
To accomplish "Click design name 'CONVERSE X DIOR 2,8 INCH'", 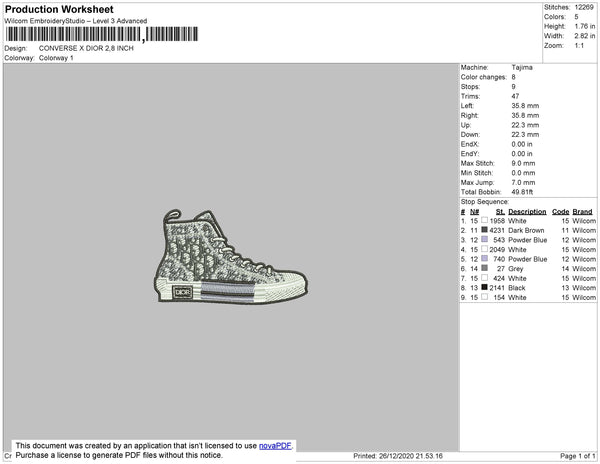I will [x=86, y=48].
